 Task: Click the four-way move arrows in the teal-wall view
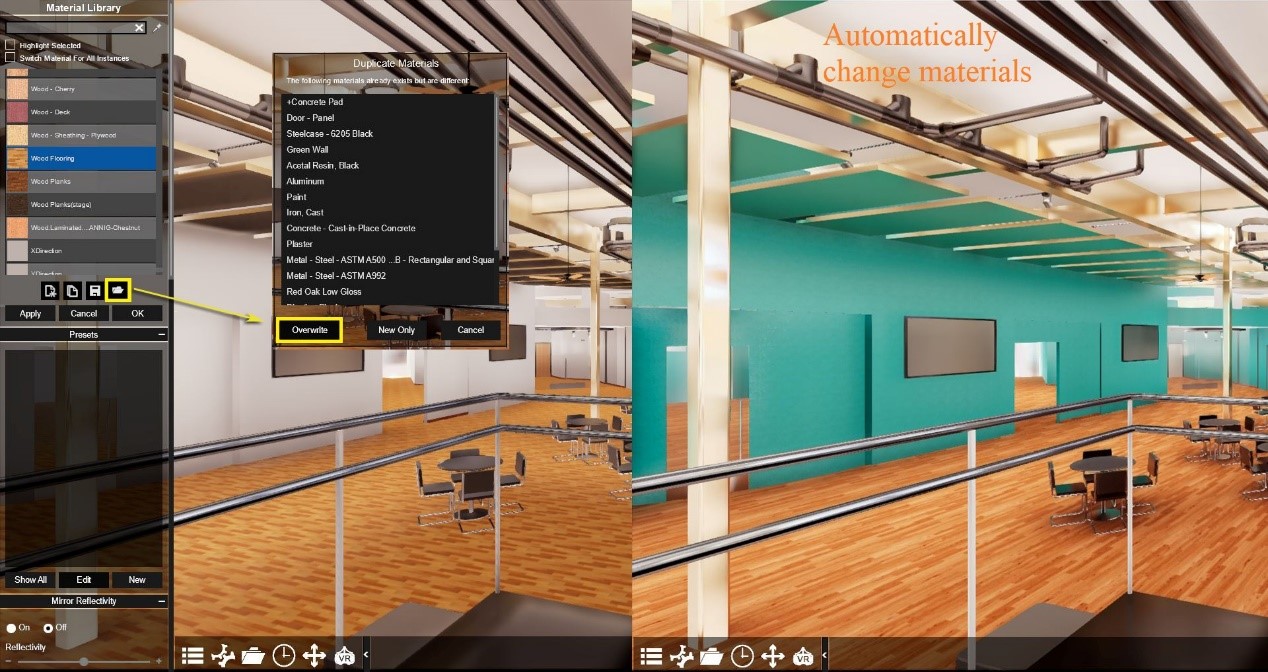[x=772, y=655]
